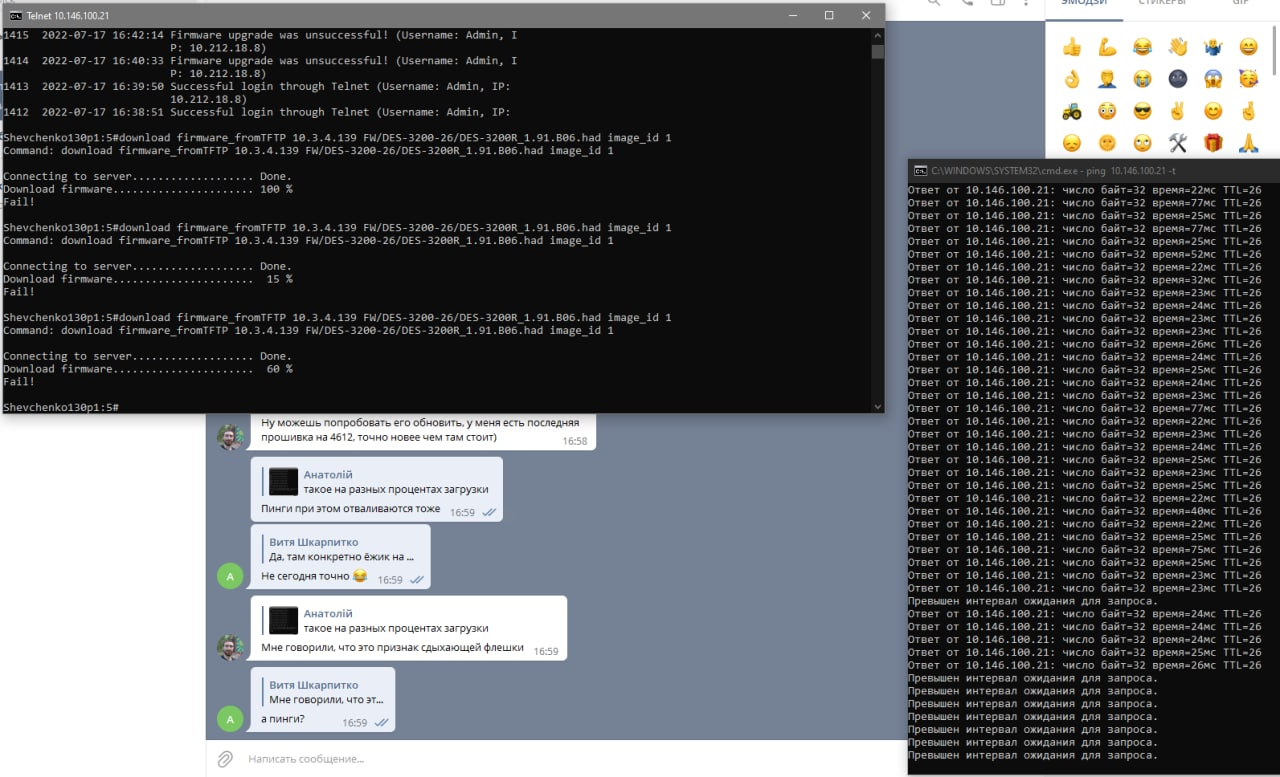The height and width of the screenshot is (777, 1280).
Task: Insert the waving hand emoji
Action: coord(1177,47)
